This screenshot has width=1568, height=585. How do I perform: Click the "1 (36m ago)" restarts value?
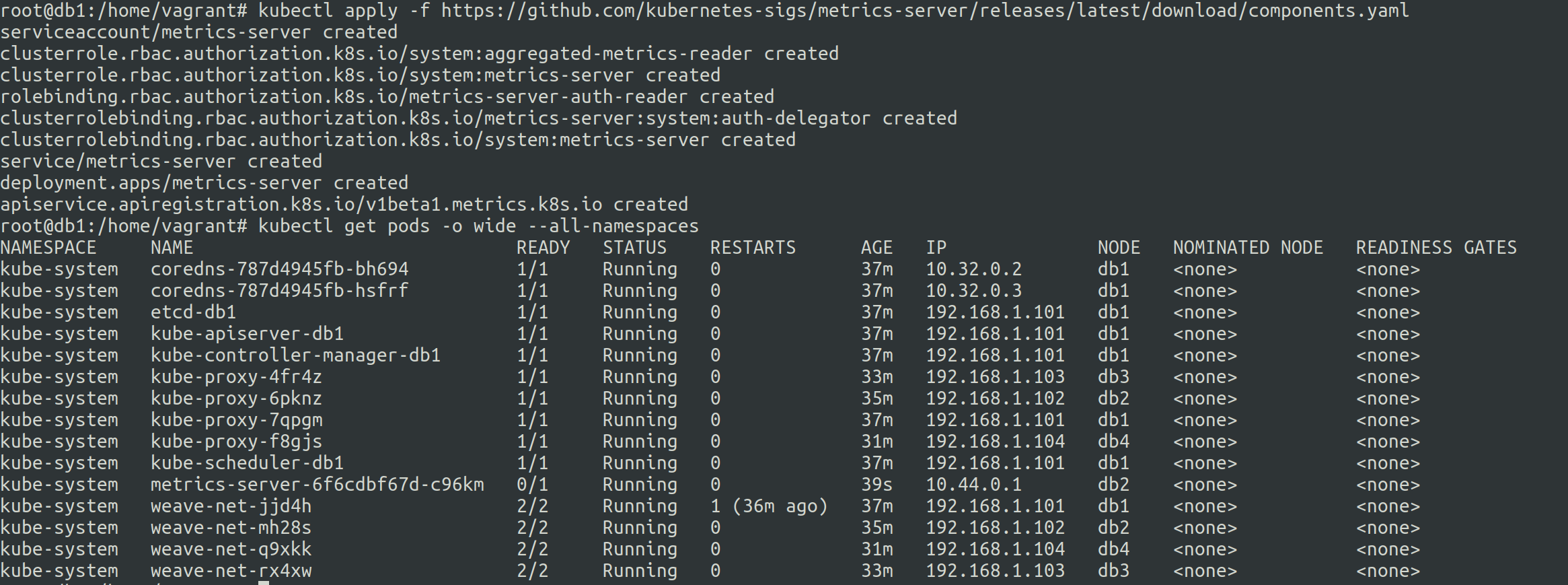point(769,506)
